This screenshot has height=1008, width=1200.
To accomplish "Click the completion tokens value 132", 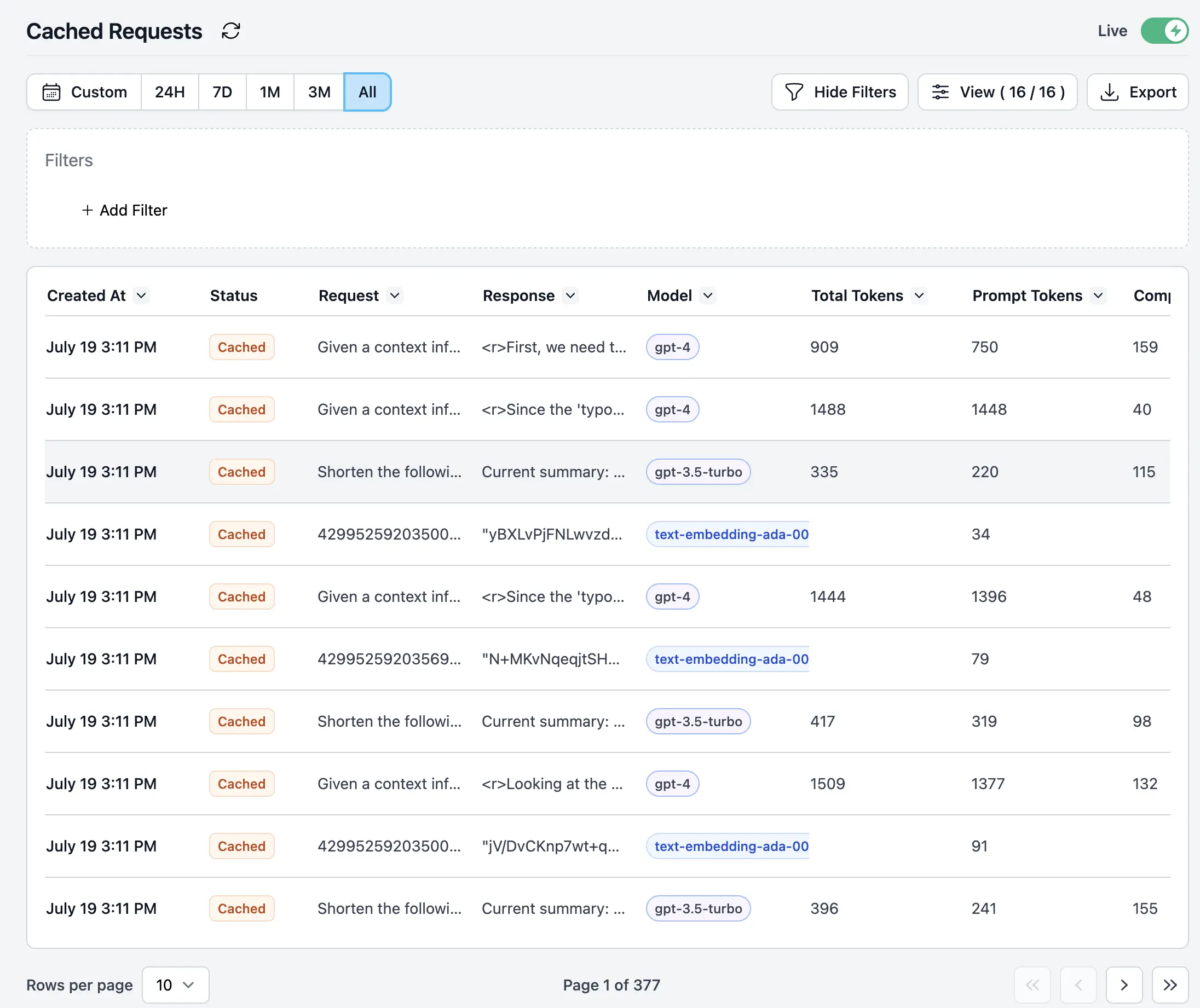I will [1145, 784].
